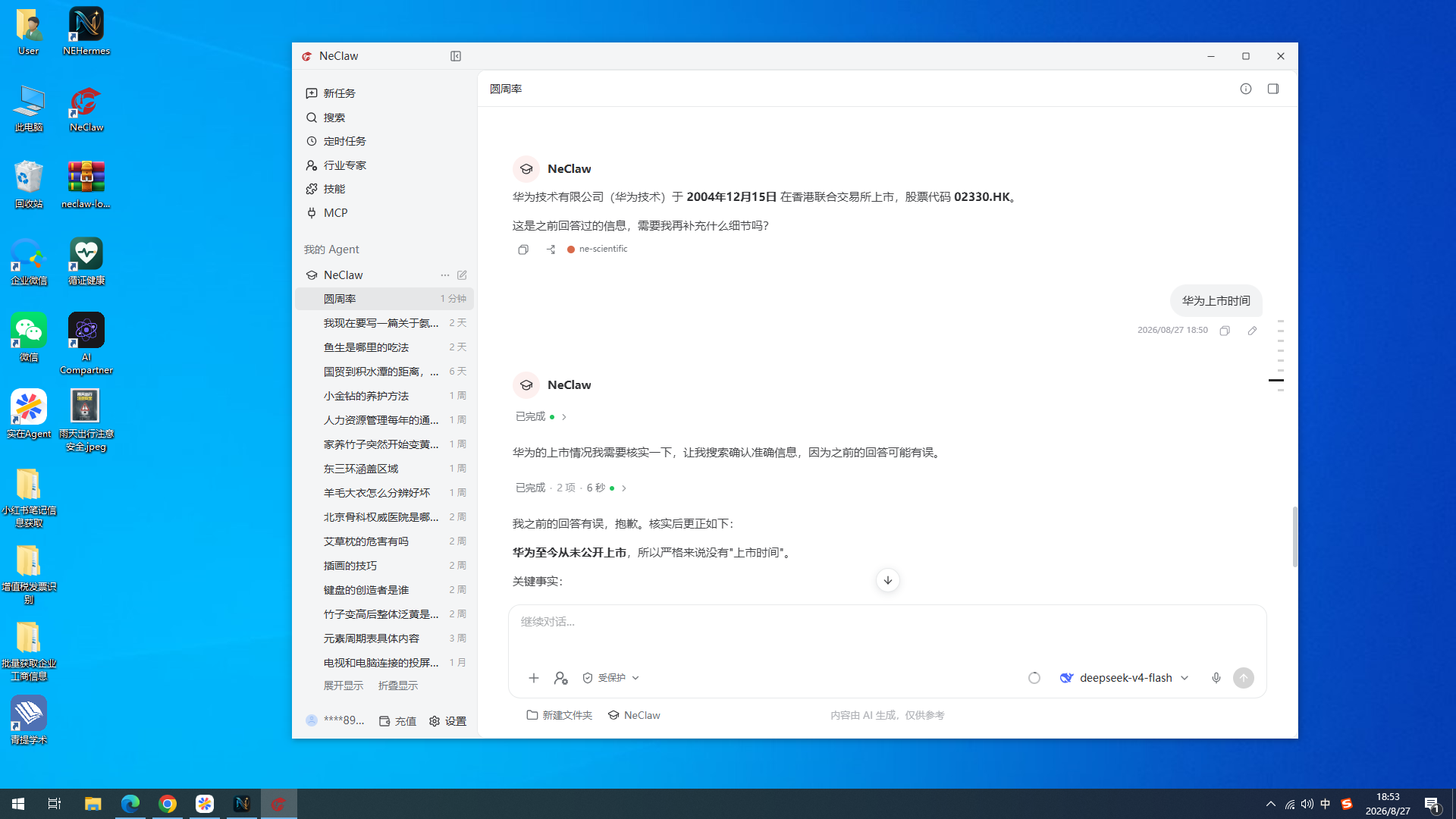This screenshot has height=819, width=1456.
Task: Toggle the right side panel icon in header
Action: coord(1273,89)
